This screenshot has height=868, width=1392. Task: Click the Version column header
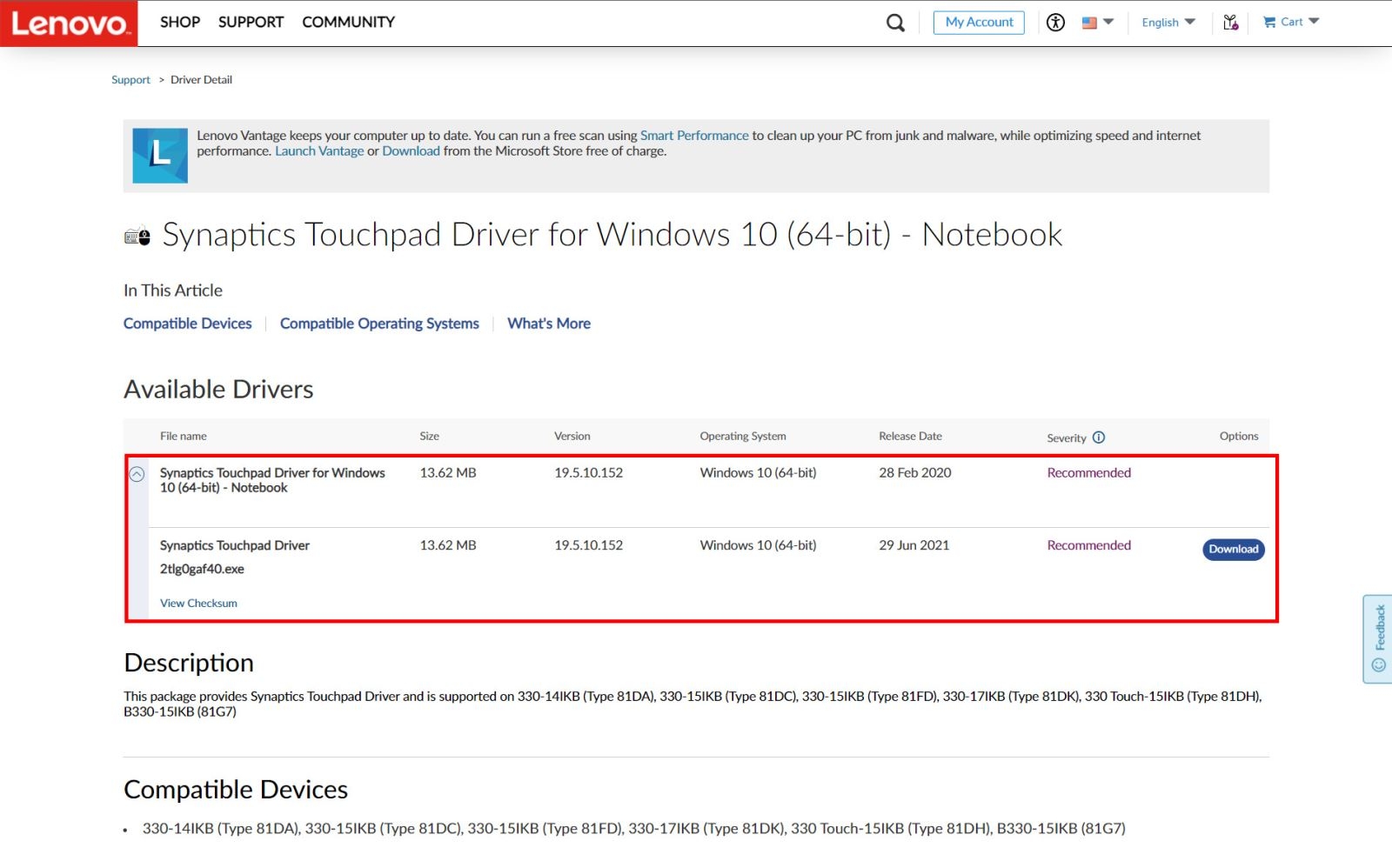pyautogui.click(x=572, y=437)
